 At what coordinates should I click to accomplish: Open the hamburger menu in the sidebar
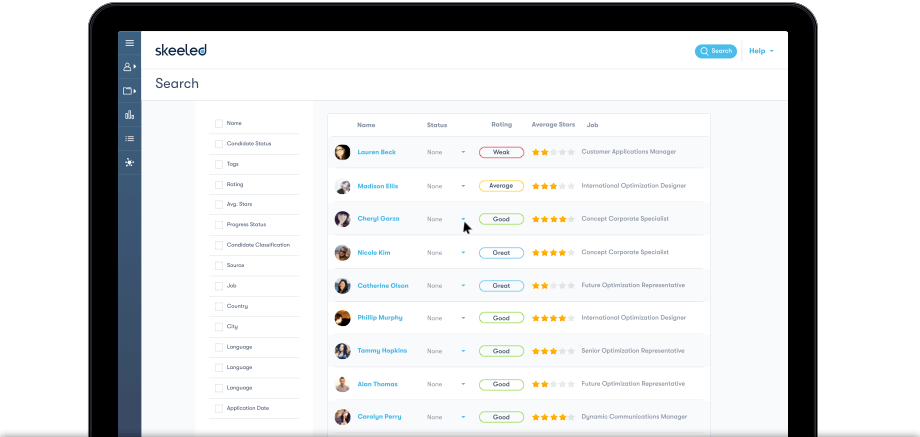coord(129,43)
